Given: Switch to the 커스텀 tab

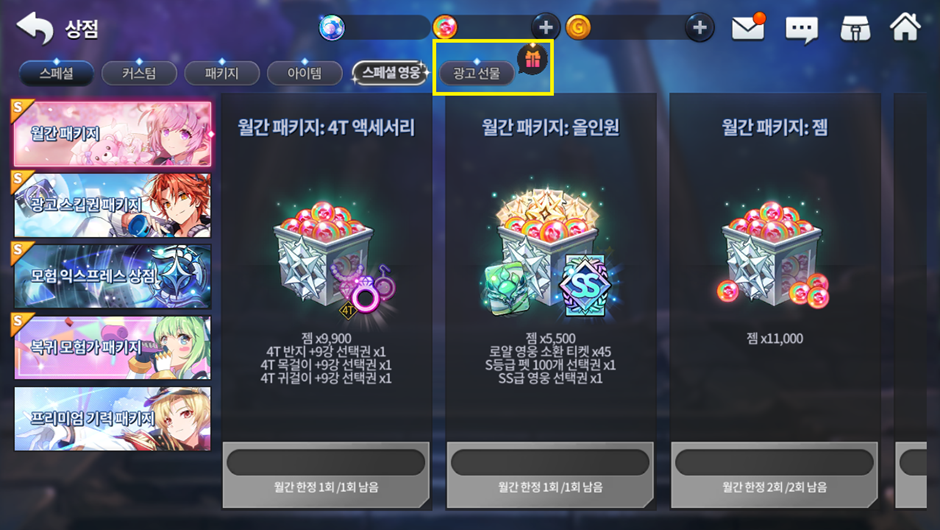Looking at the screenshot, I should (x=139, y=73).
